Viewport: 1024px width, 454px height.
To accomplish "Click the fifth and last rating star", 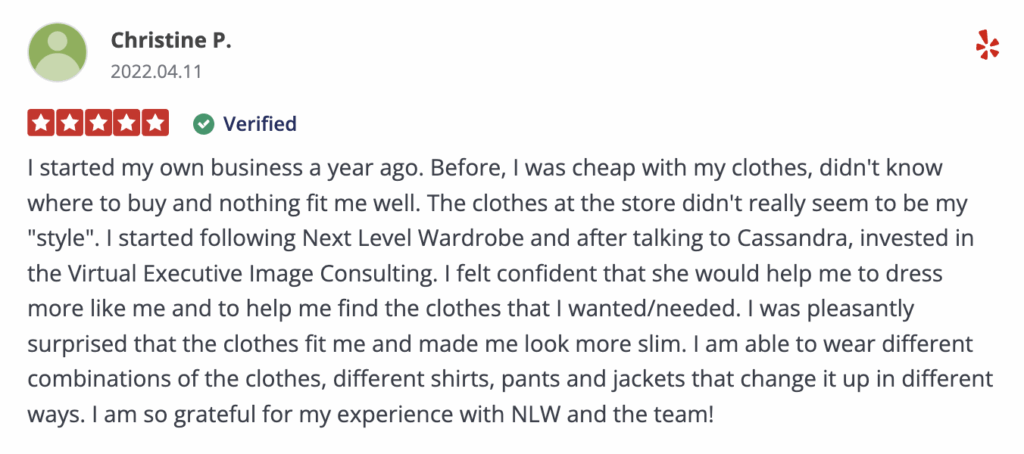I will [x=155, y=123].
